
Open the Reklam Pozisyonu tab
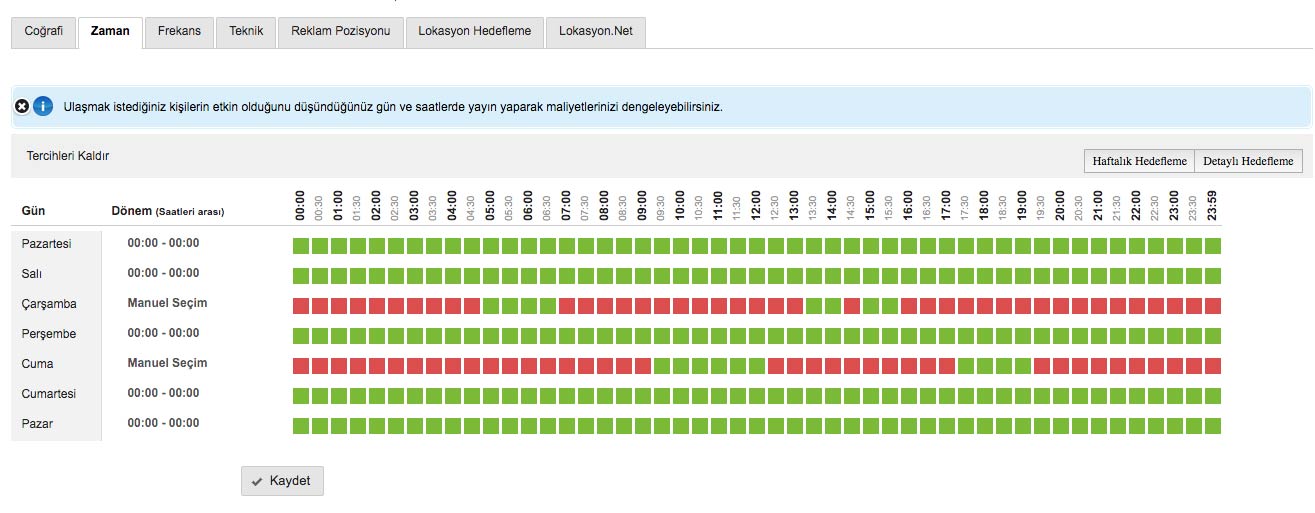[x=340, y=31]
